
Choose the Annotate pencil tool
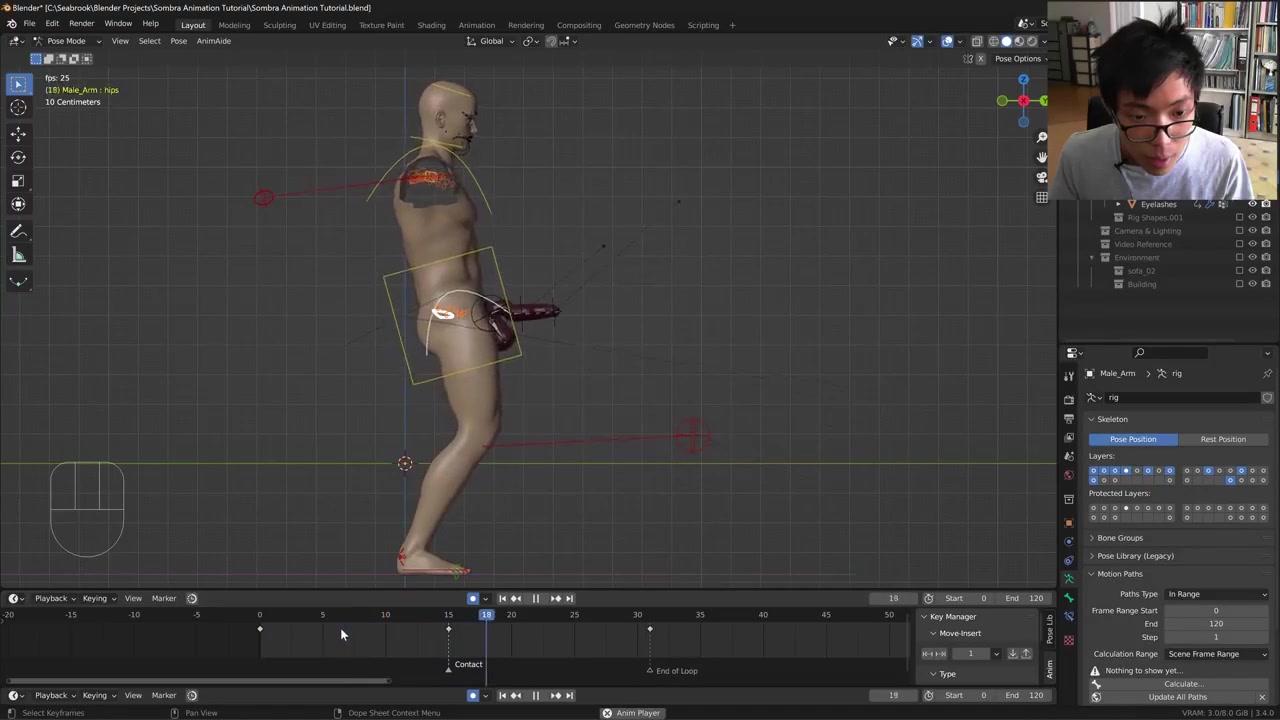tap(18, 231)
